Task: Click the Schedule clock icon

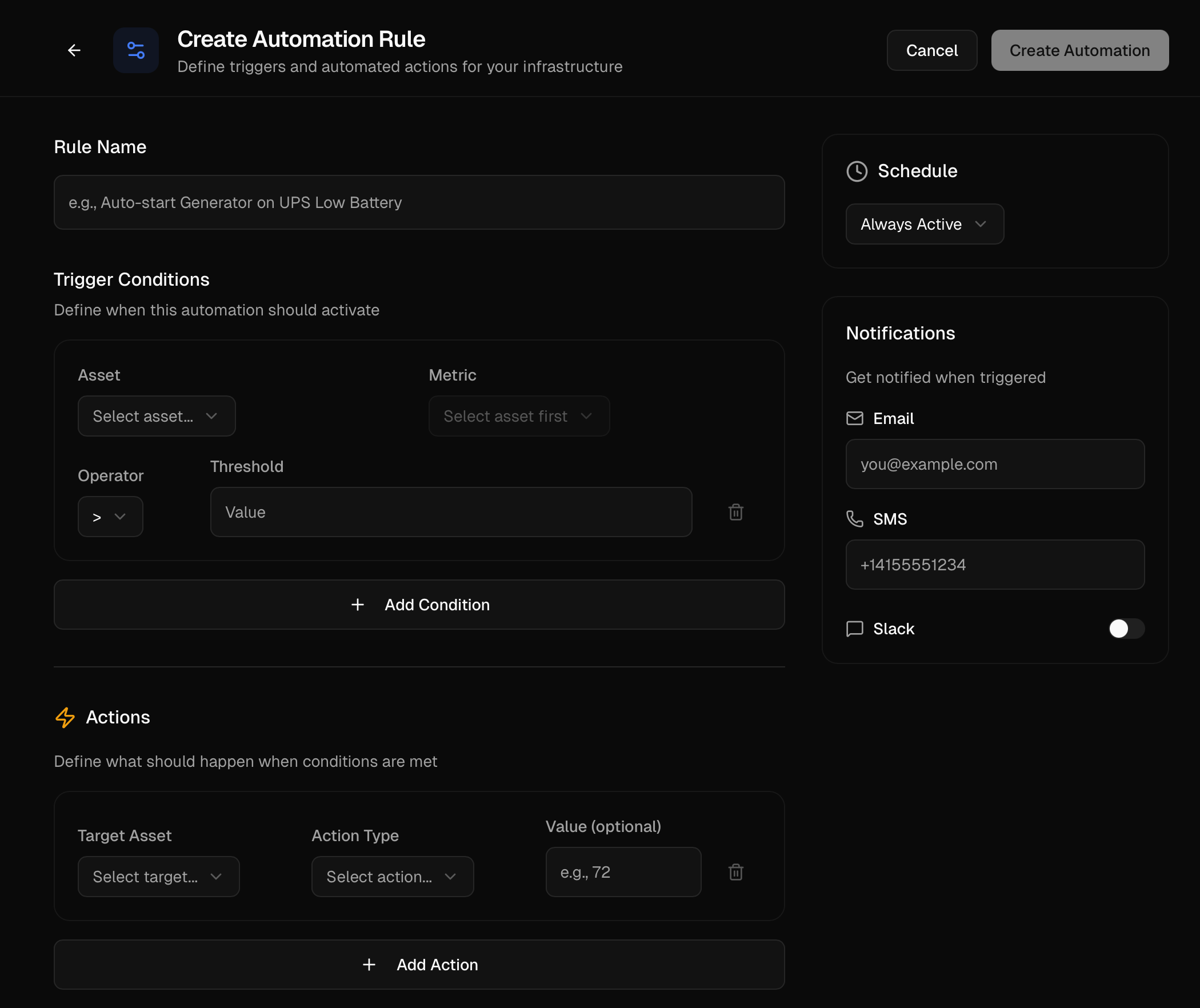Action: coord(857,171)
